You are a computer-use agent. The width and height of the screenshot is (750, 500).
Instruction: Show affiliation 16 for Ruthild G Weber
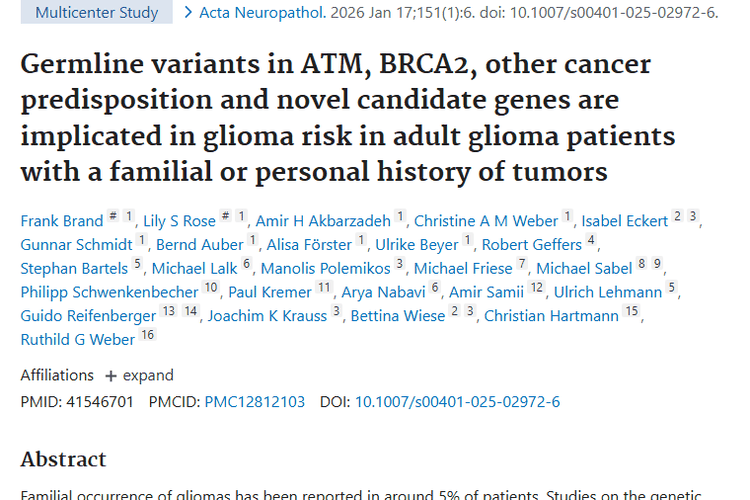click(147, 336)
